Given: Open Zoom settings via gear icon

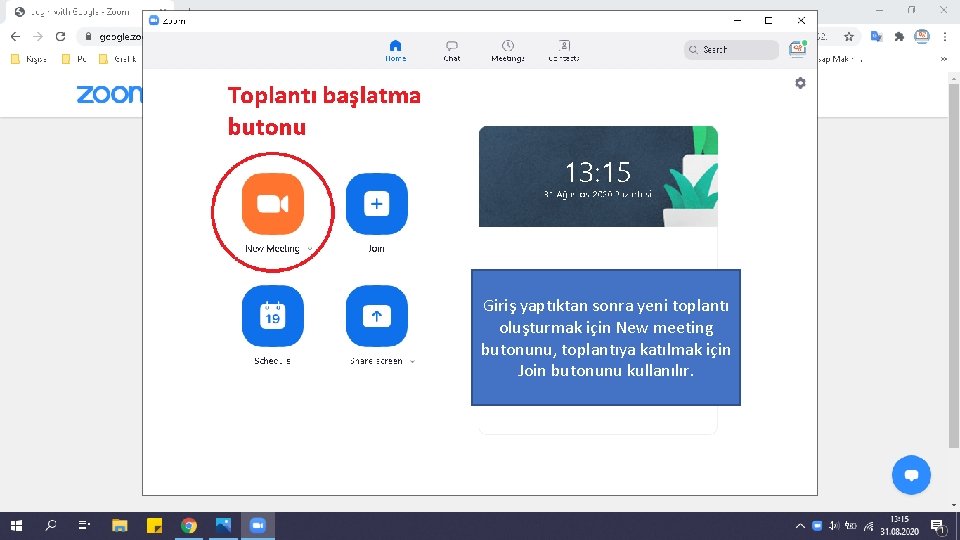Looking at the screenshot, I should click(800, 83).
